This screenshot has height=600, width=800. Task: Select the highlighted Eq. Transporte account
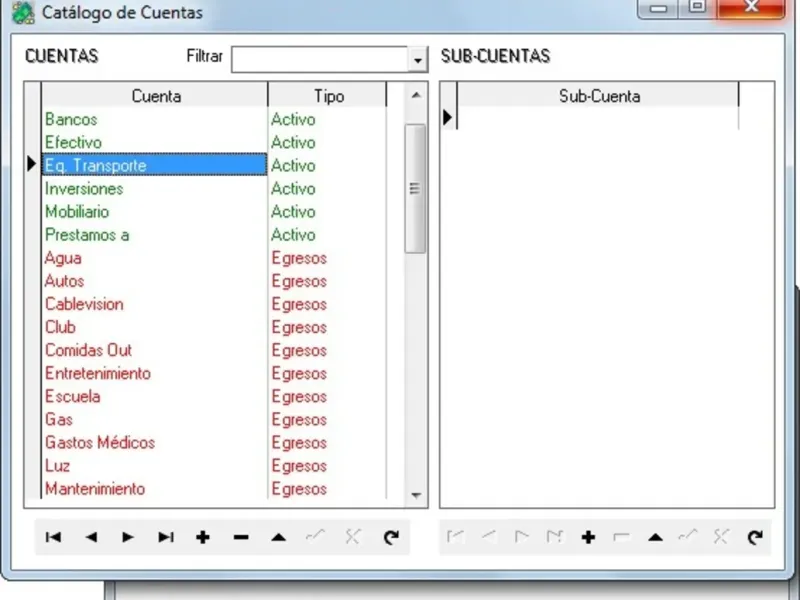(155, 165)
